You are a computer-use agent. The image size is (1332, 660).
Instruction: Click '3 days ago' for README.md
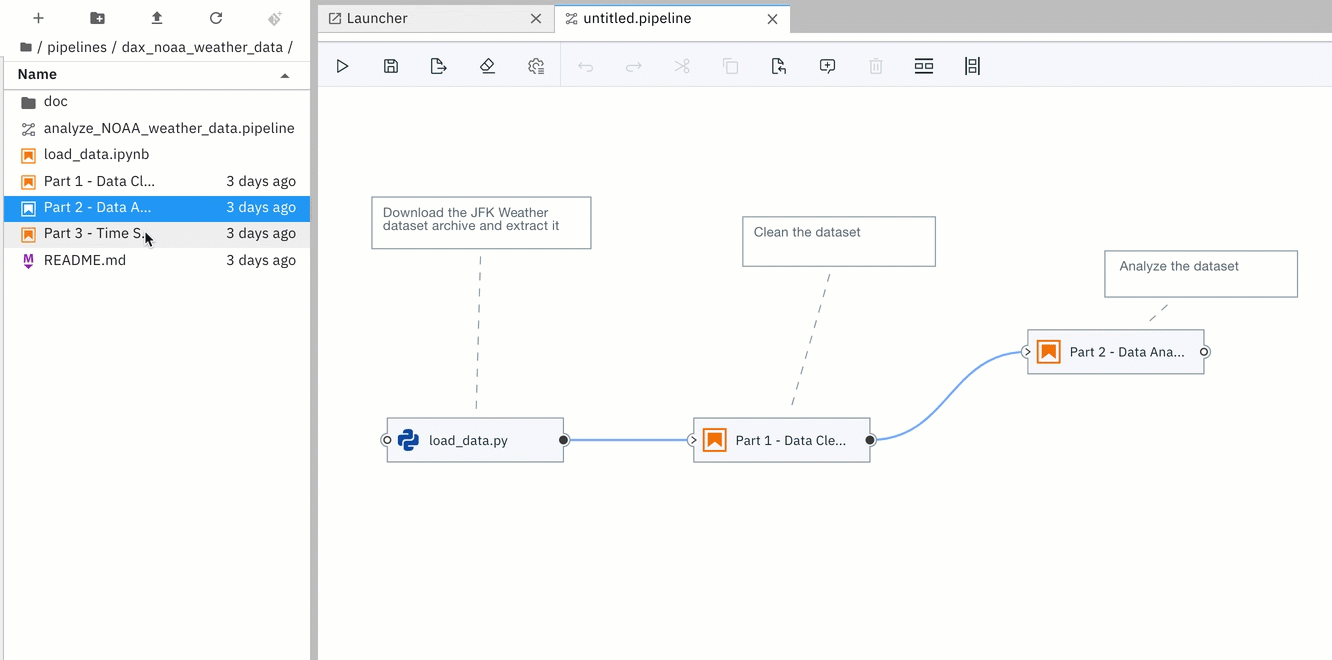click(x=261, y=260)
